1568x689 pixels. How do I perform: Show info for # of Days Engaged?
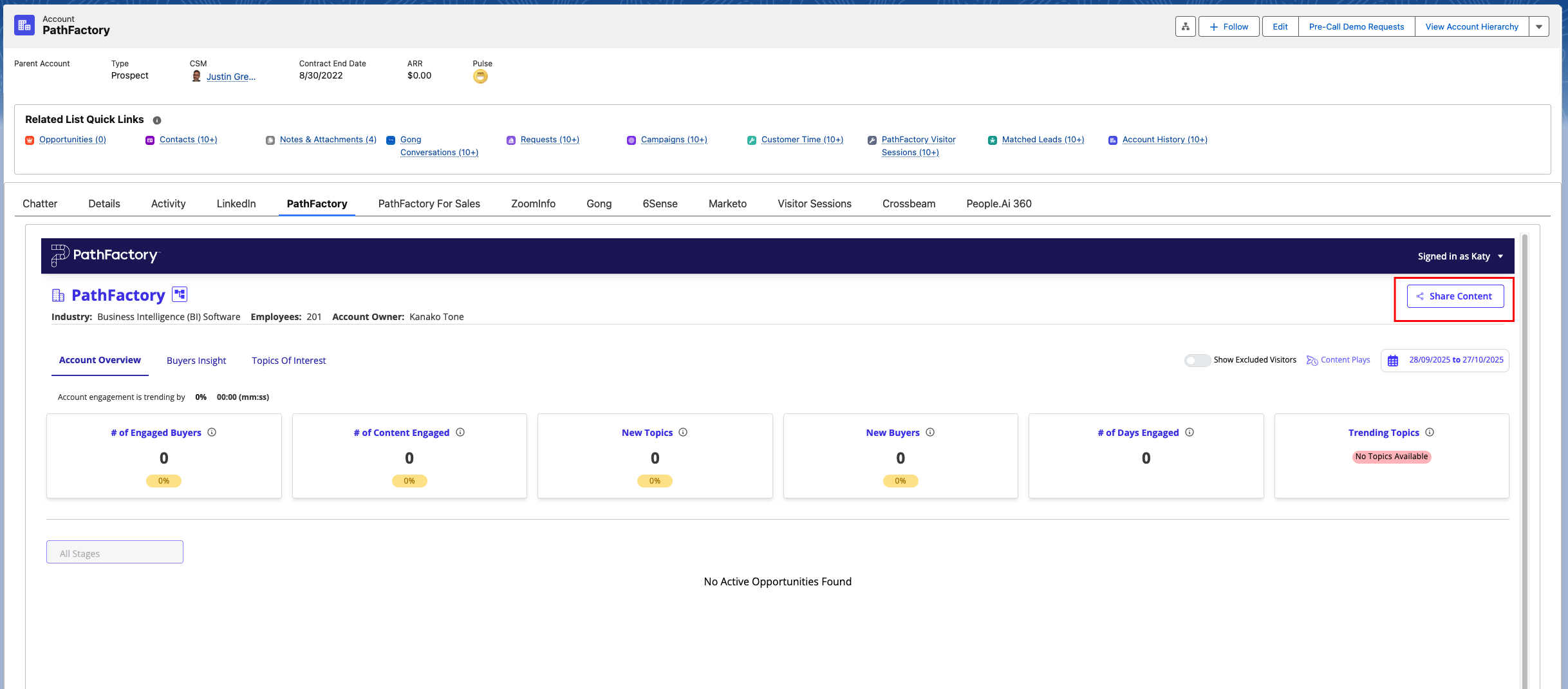click(1190, 433)
